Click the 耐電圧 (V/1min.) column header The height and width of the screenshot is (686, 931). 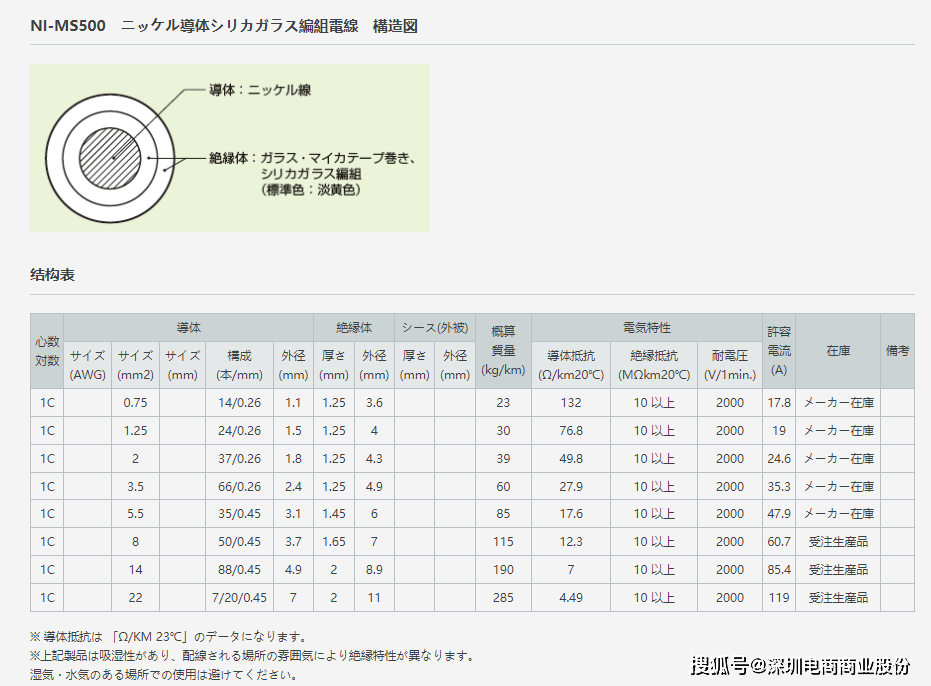coord(730,365)
